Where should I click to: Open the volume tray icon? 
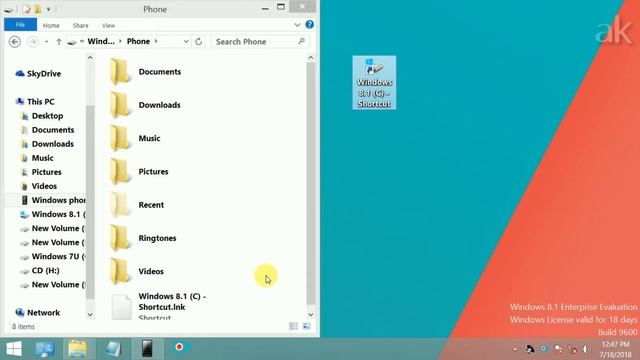[x=587, y=349]
